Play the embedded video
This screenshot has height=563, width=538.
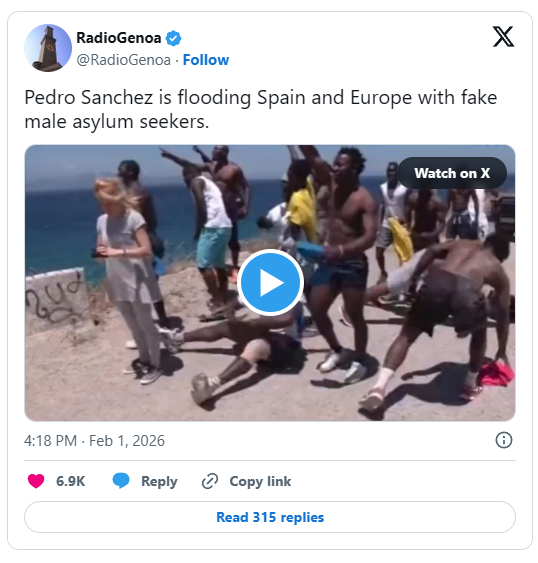(x=270, y=283)
